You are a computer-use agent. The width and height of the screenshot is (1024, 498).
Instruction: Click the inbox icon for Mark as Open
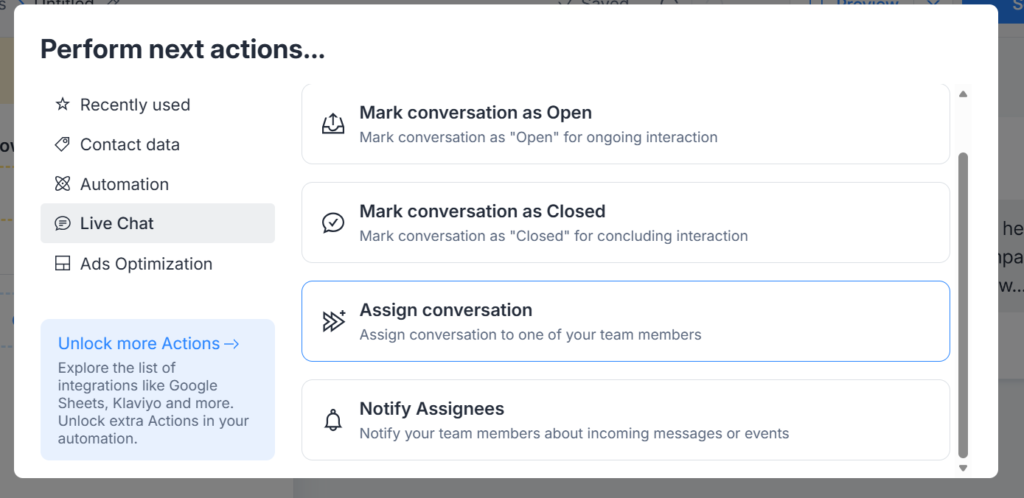(x=333, y=124)
